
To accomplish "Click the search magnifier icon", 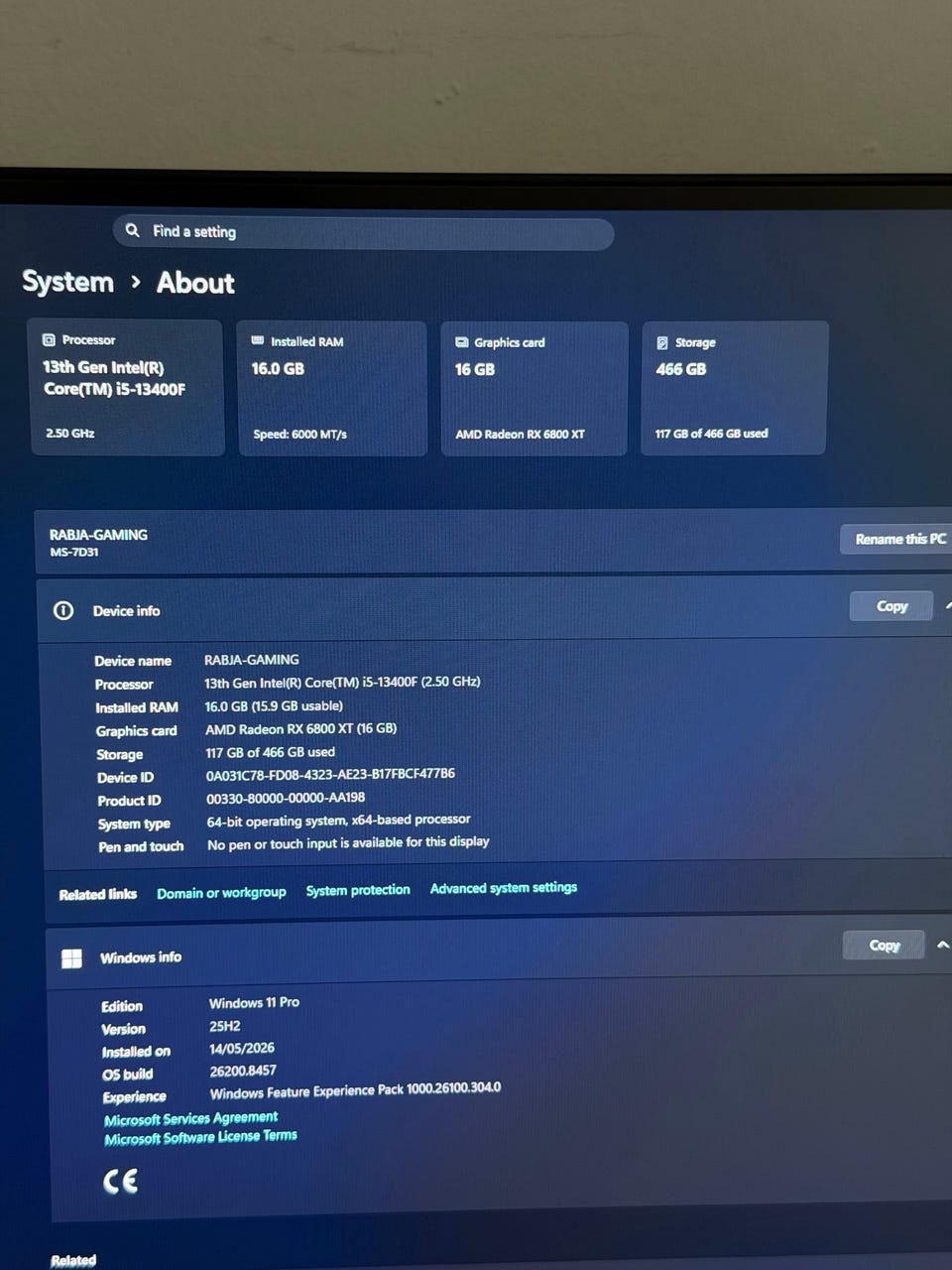I will pyautogui.click(x=132, y=230).
